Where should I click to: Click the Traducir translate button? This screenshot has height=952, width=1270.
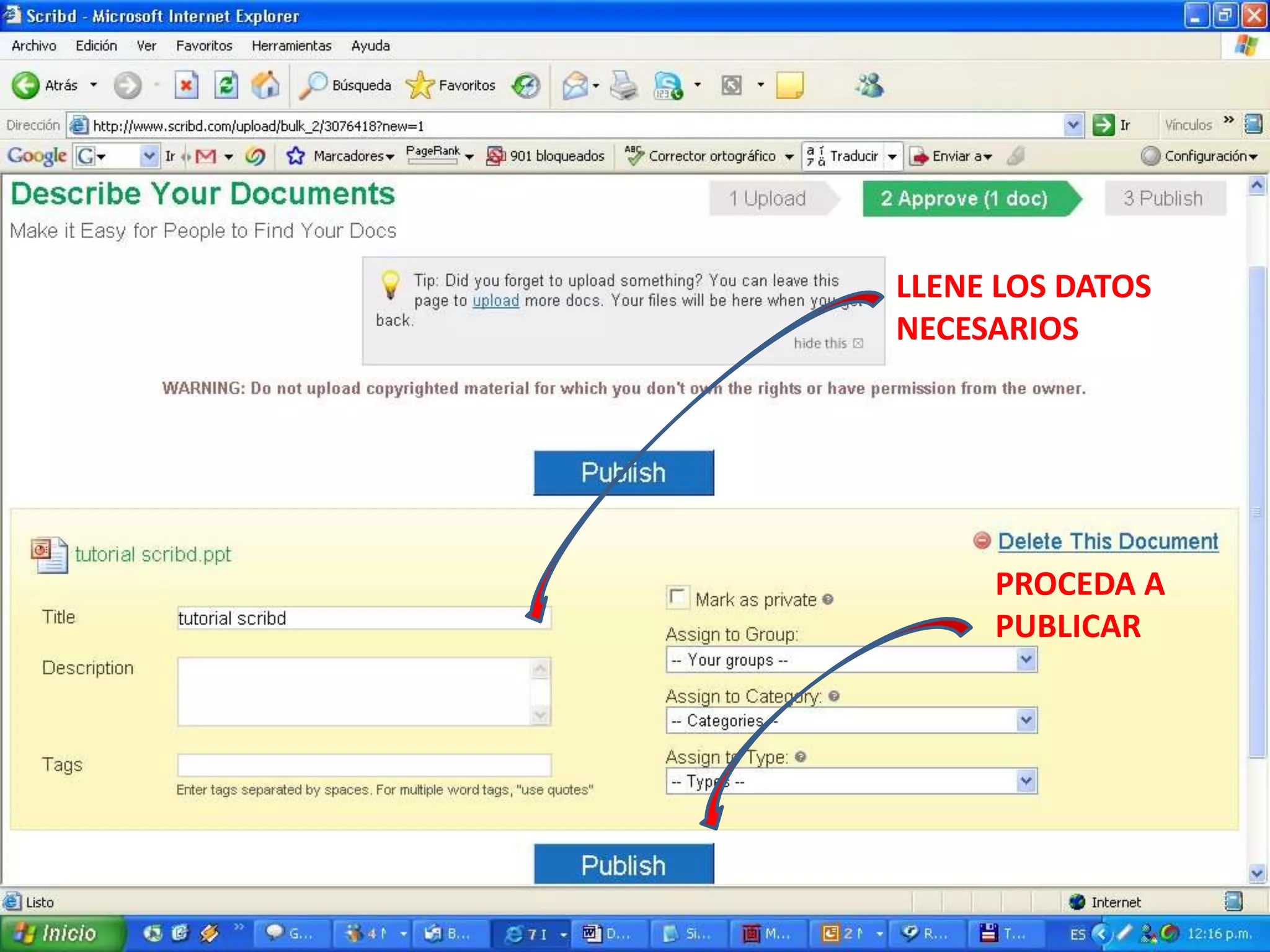(842, 156)
